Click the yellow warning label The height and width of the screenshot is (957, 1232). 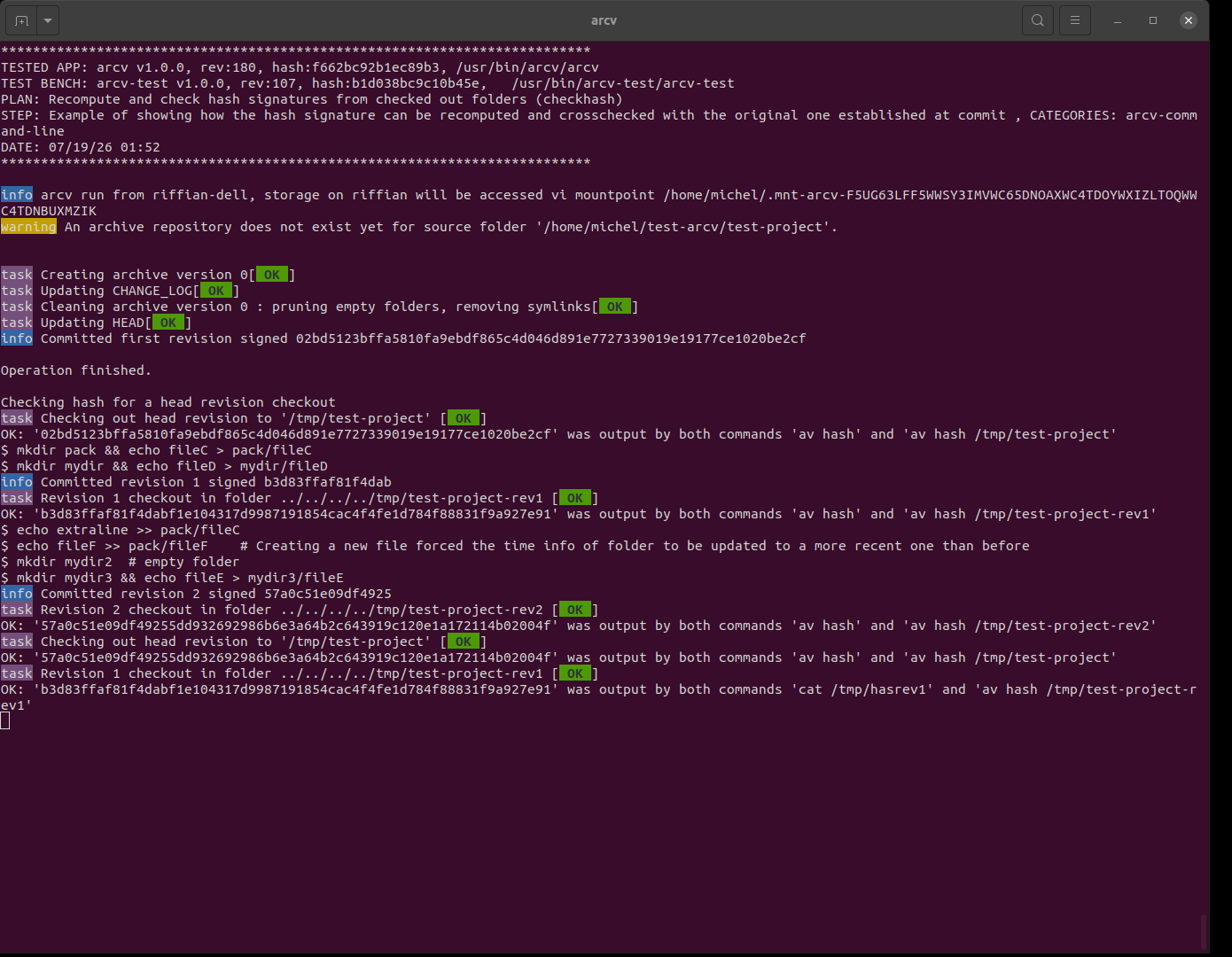pos(28,227)
